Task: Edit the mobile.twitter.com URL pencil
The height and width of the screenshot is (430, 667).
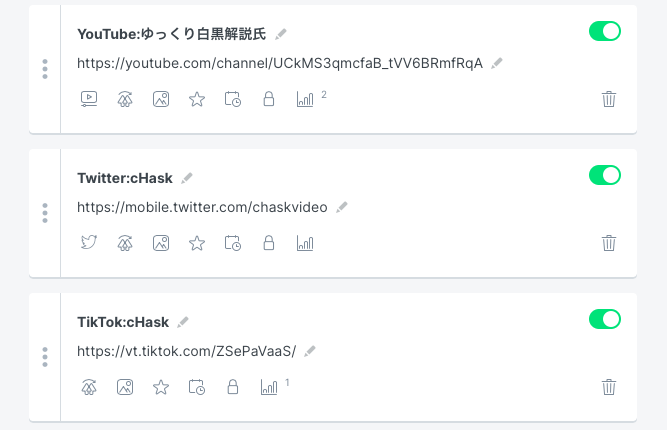Action: click(x=342, y=207)
